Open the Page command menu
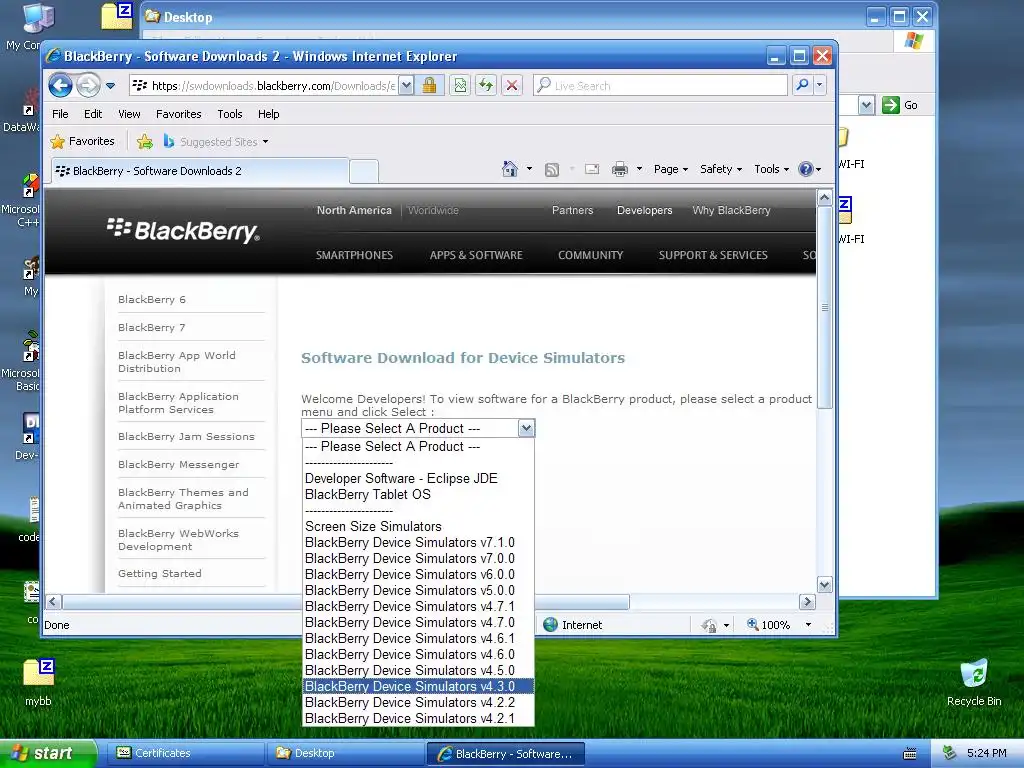1024x768 pixels. tap(671, 169)
